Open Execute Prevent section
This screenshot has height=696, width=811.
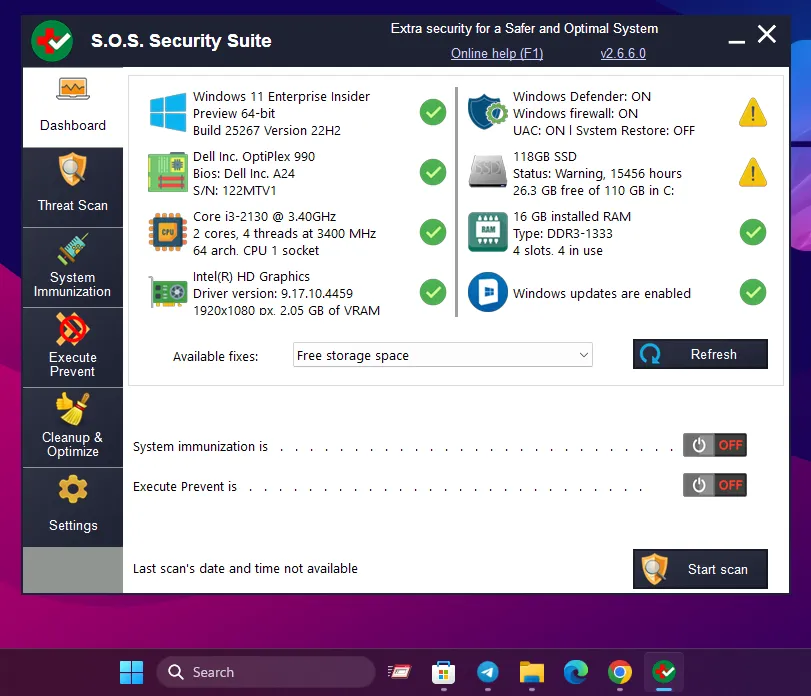(73, 347)
